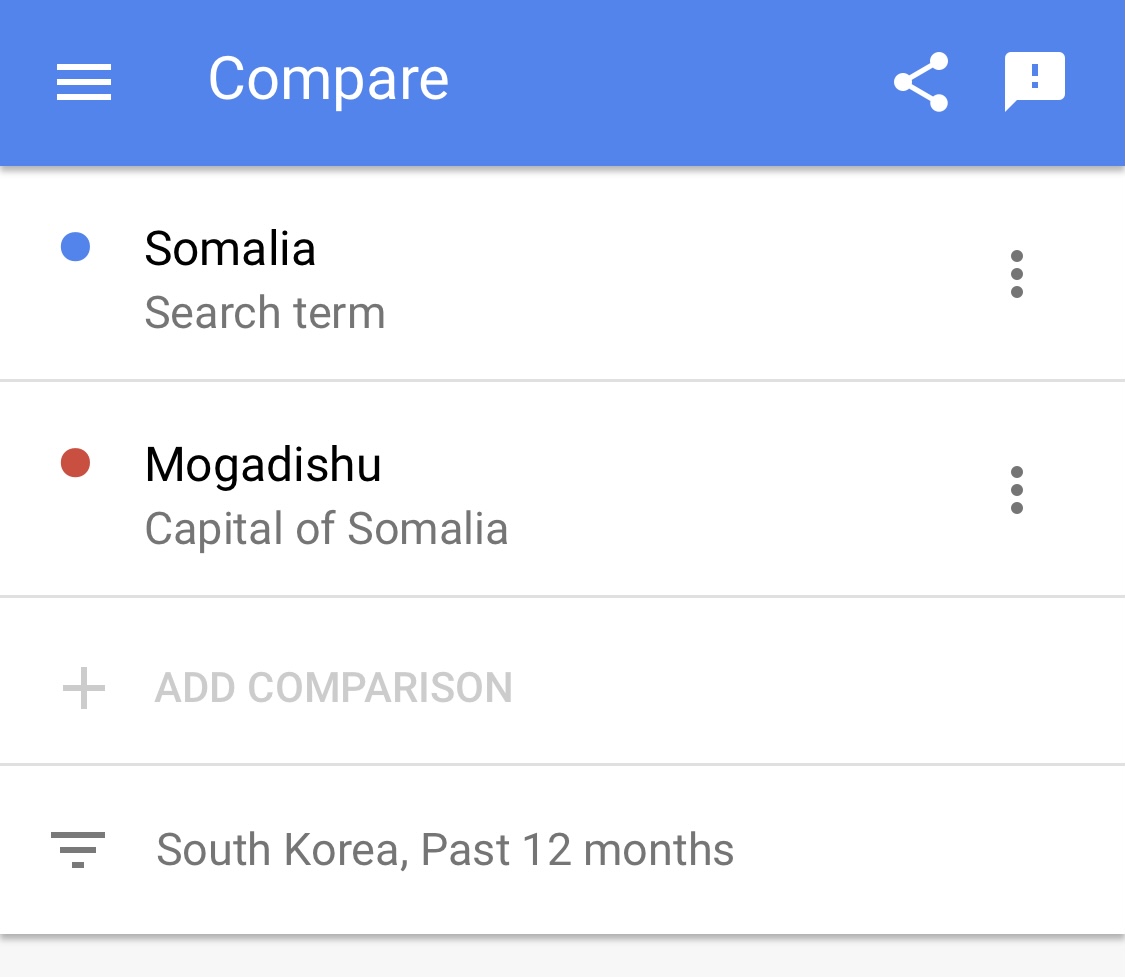1125x977 pixels.
Task: Open more options for Mogadishu
Action: 1016,490
